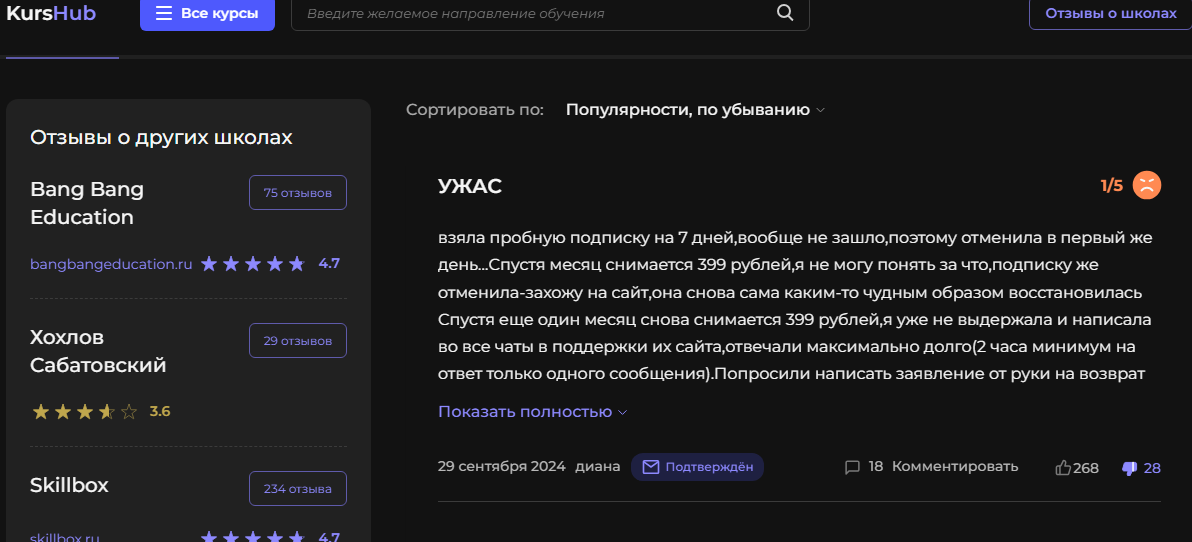Click the 4.7 rating of Bang Bang Education

[329, 264]
